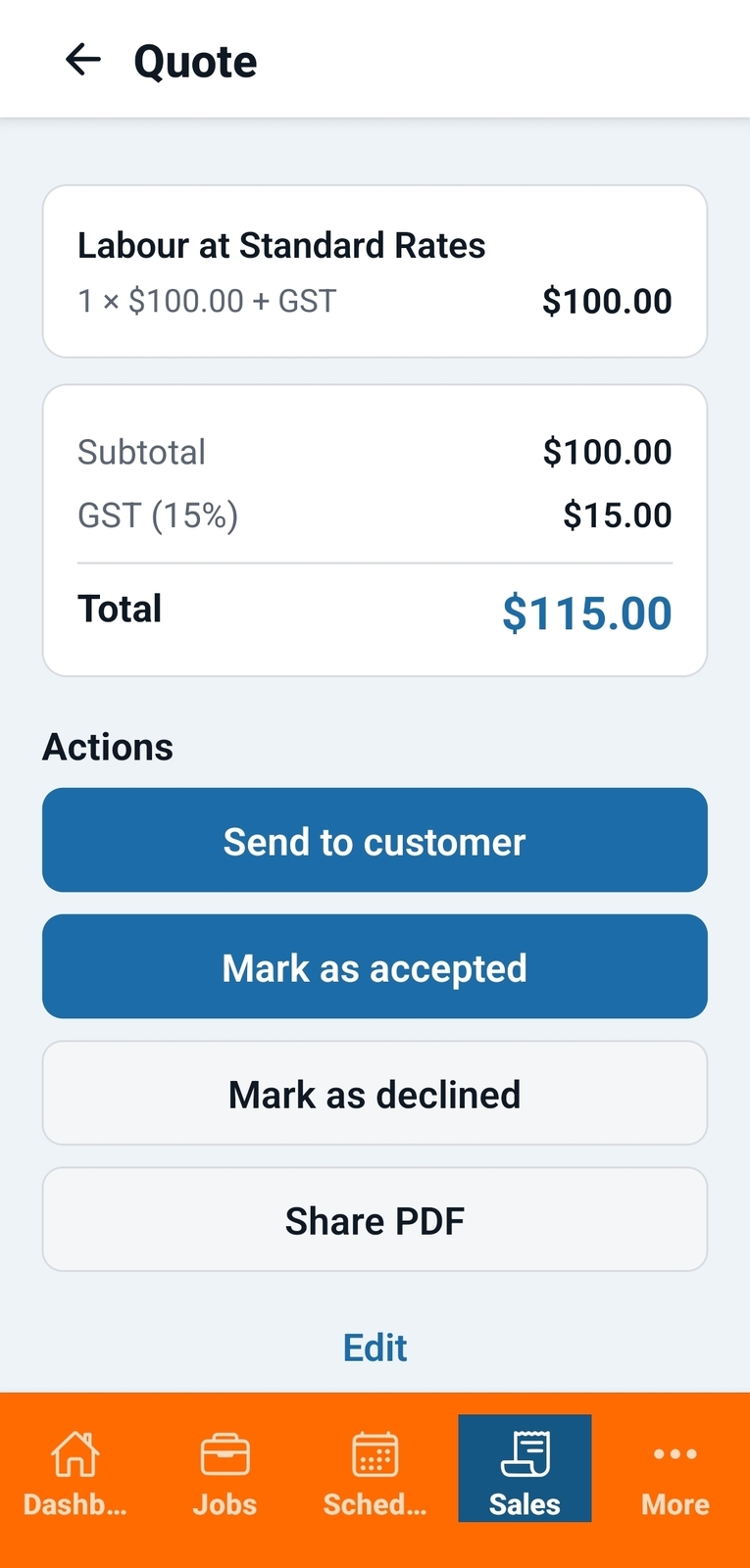This screenshot has width=750, height=1568.
Task: Click the Edit link
Action: click(x=375, y=1347)
